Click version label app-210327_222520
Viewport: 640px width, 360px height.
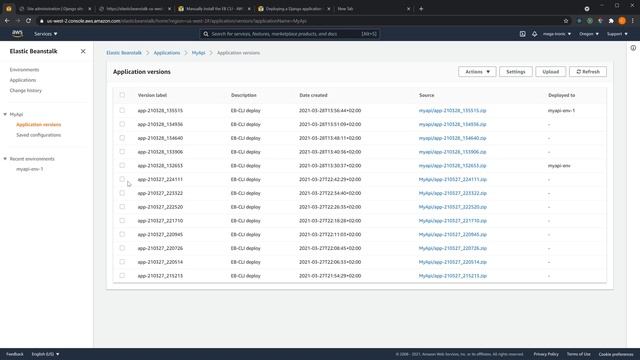pos(160,207)
